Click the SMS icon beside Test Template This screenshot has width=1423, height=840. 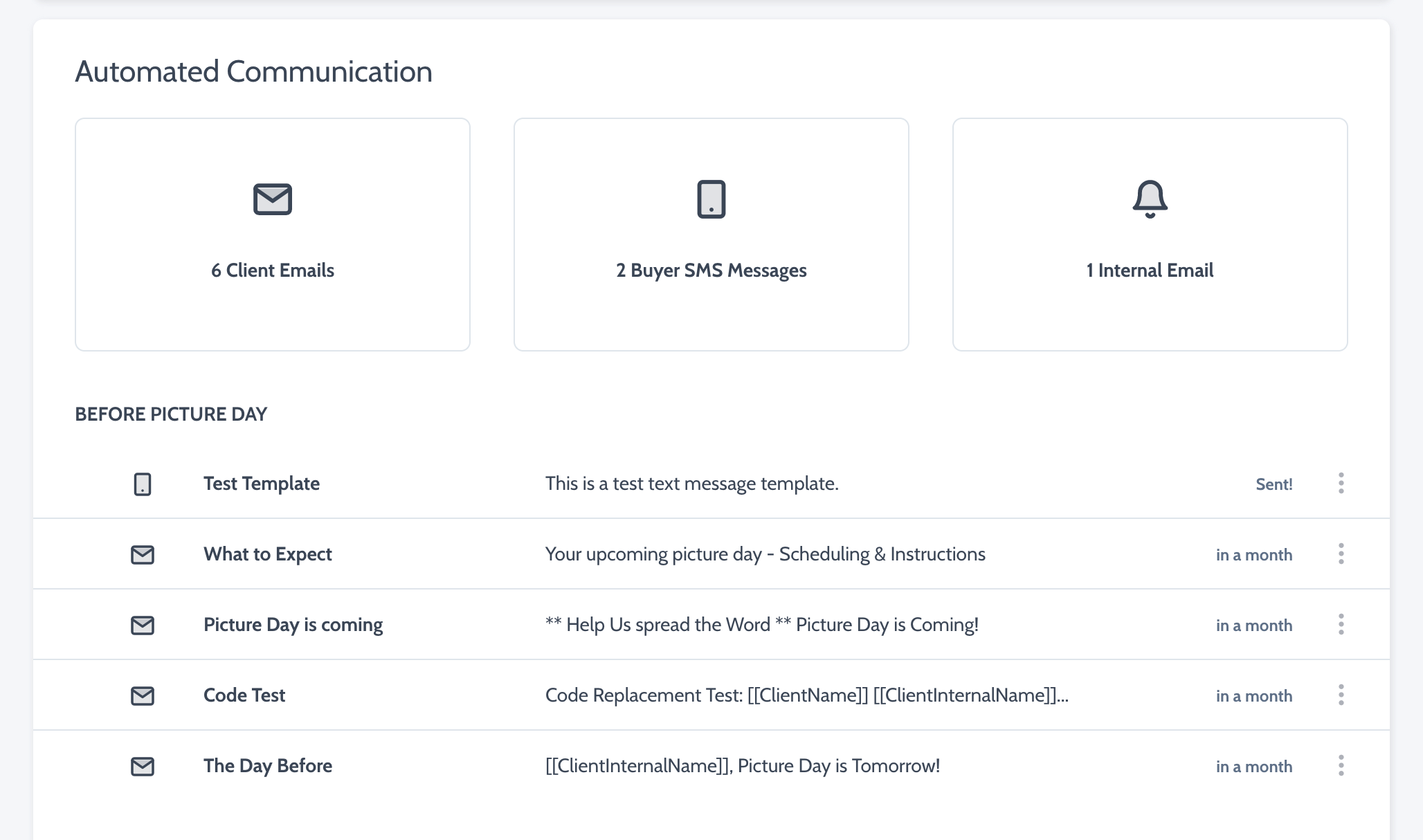pyautogui.click(x=143, y=484)
